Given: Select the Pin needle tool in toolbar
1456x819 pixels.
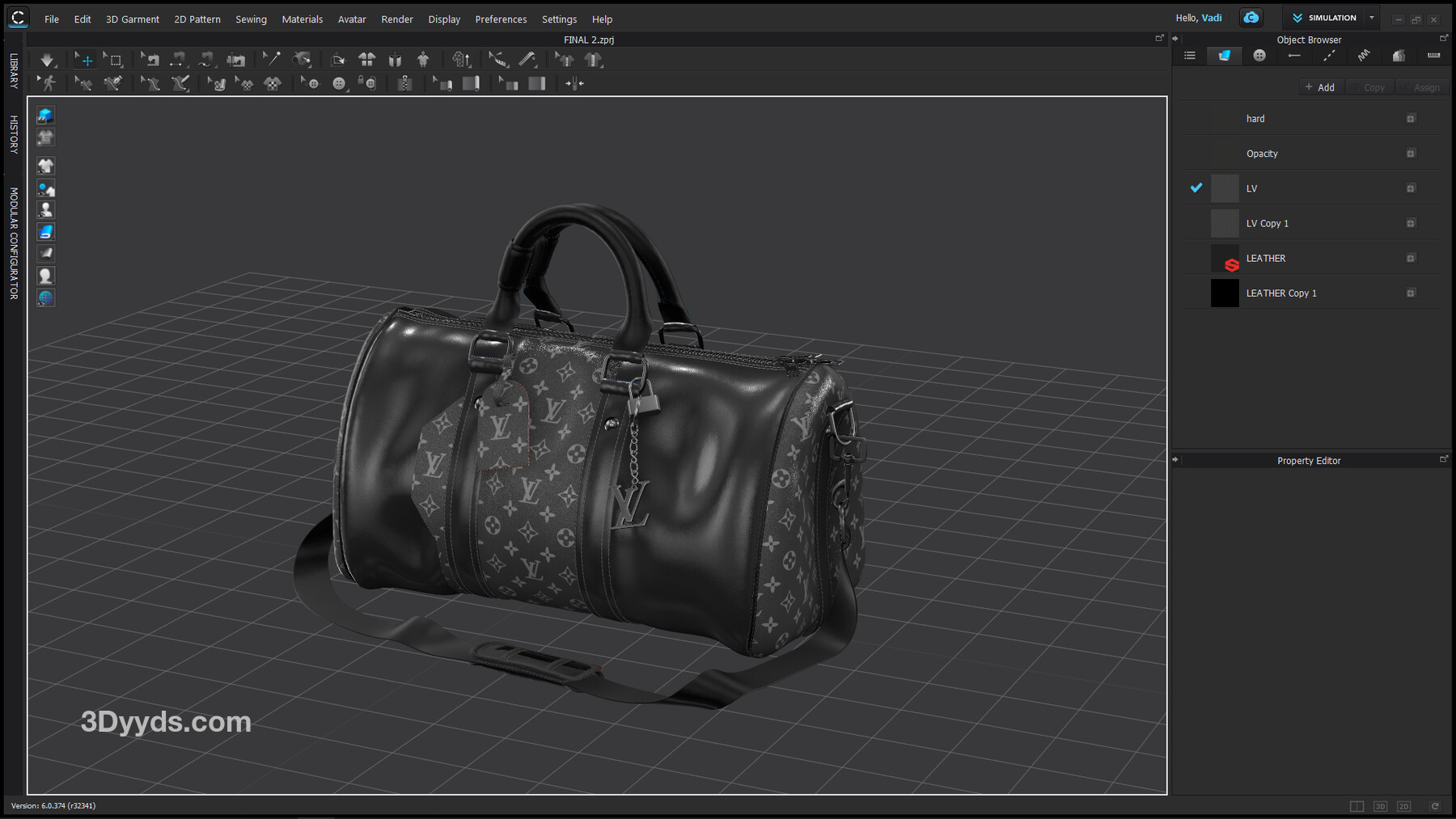Looking at the screenshot, I should click(271, 59).
